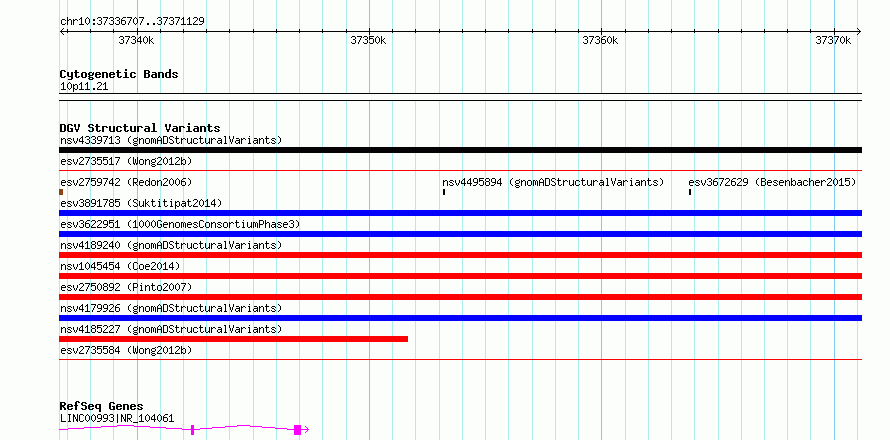Click the last magenta exon block of LINC00993
Image resolution: width=890 pixels, height=440 pixels.
297,430
